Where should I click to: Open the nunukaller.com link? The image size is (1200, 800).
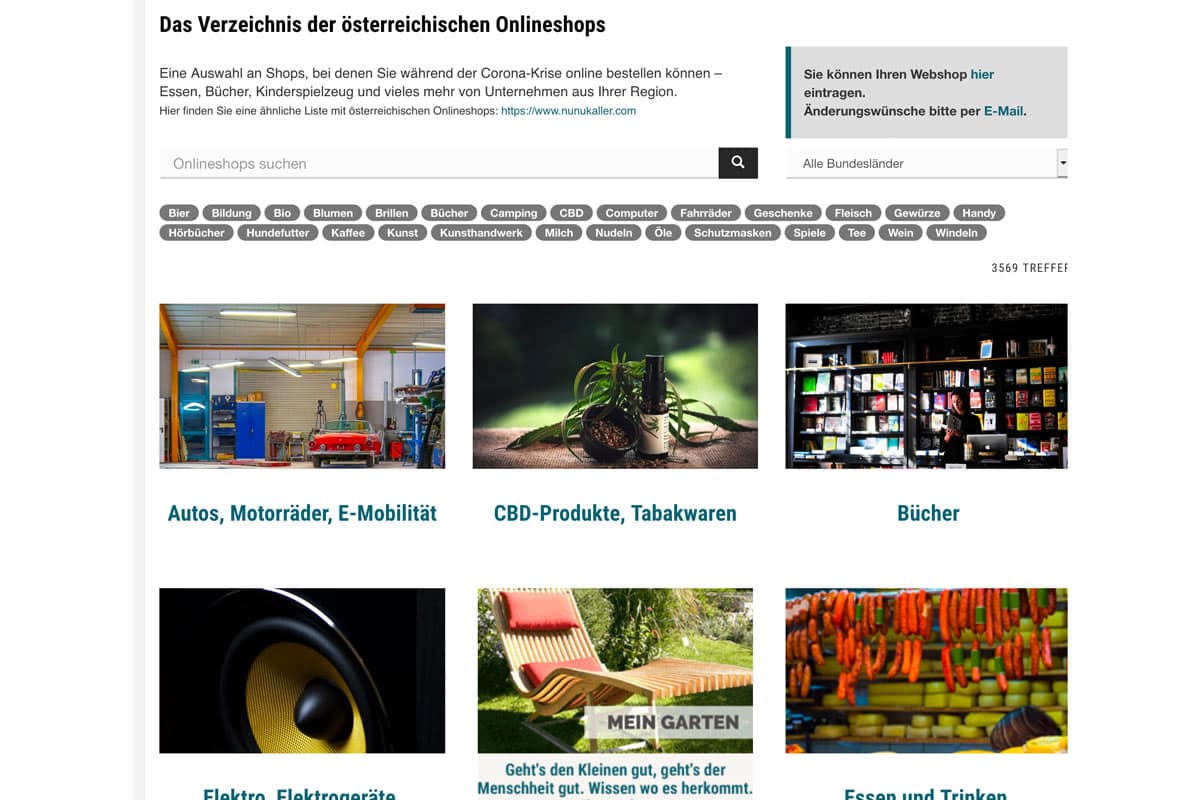click(568, 111)
